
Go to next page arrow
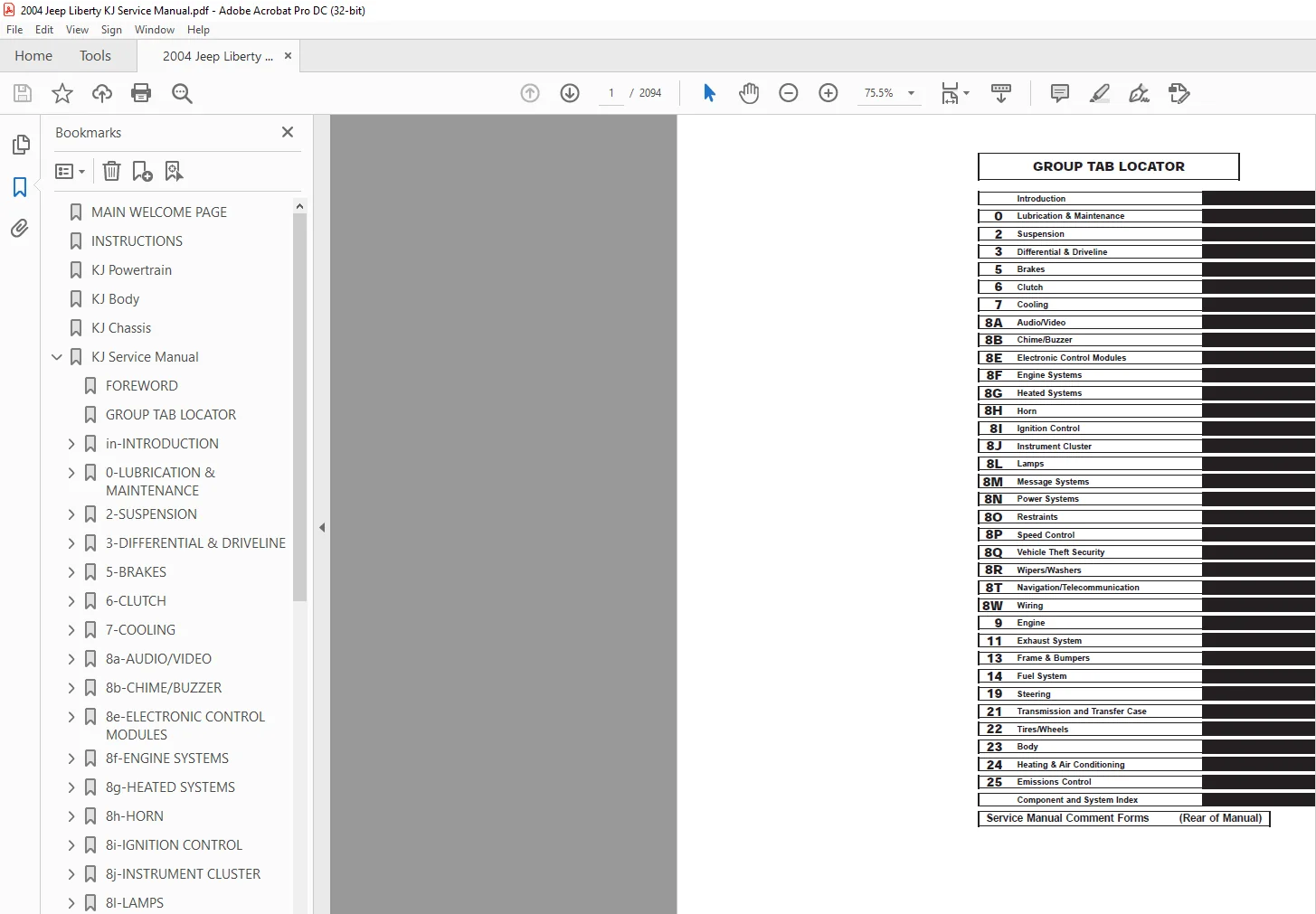coord(570,93)
